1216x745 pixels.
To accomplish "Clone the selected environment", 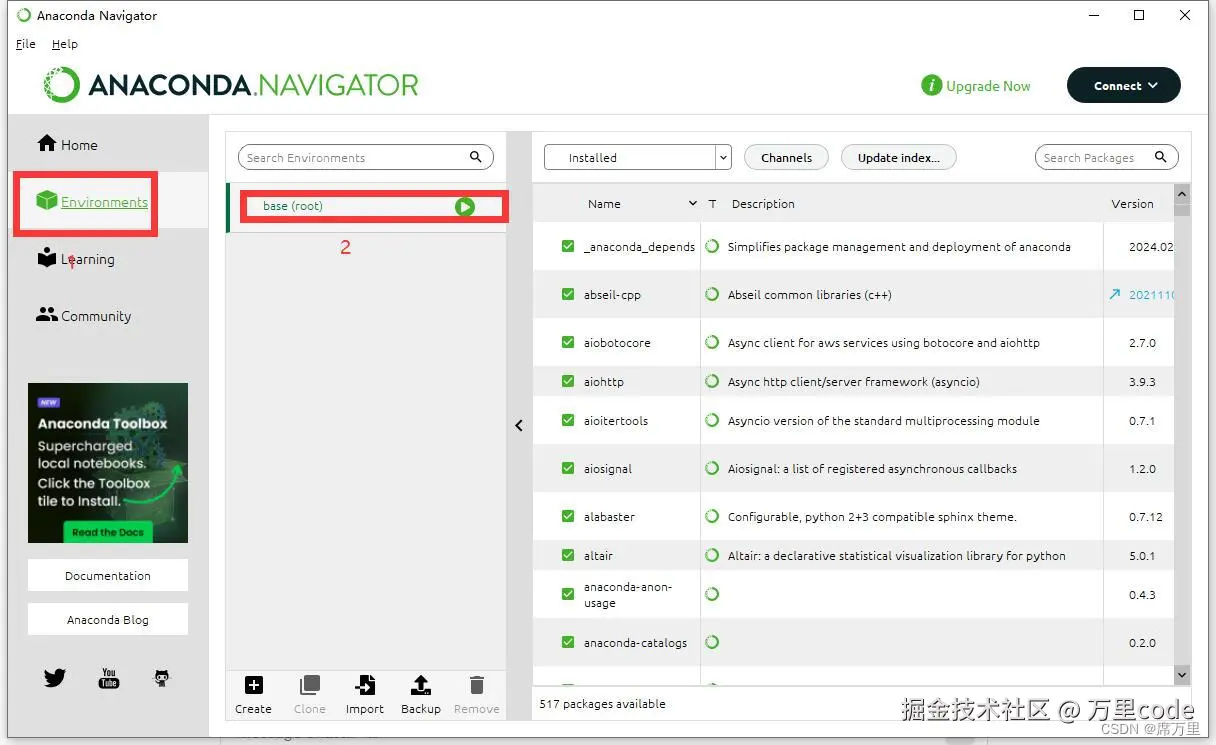I will [309, 695].
